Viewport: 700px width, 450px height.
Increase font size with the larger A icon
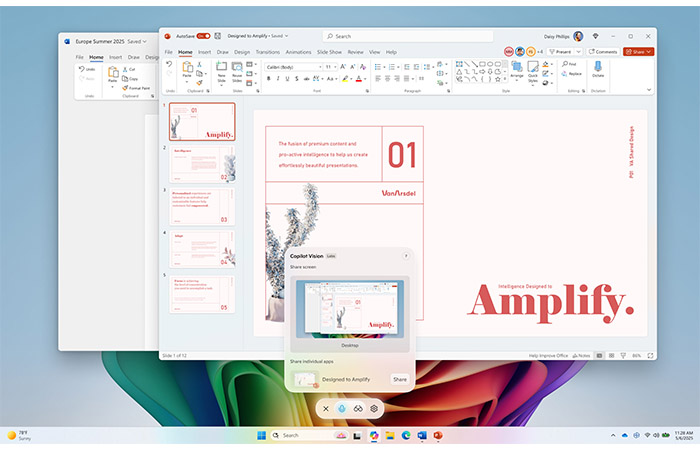(x=343, y=67)
